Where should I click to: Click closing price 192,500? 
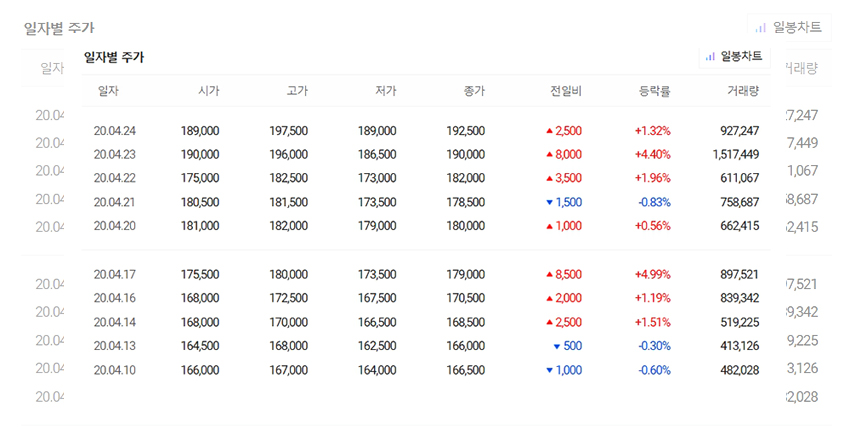466,131
